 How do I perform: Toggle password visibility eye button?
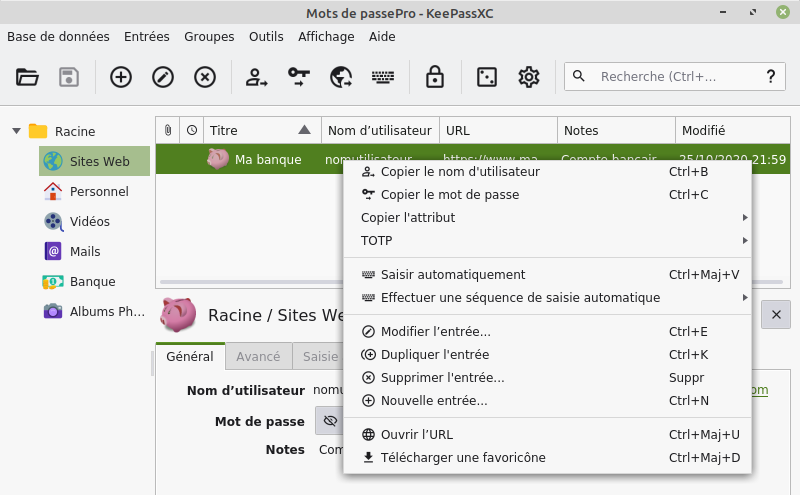pos(330,421)
